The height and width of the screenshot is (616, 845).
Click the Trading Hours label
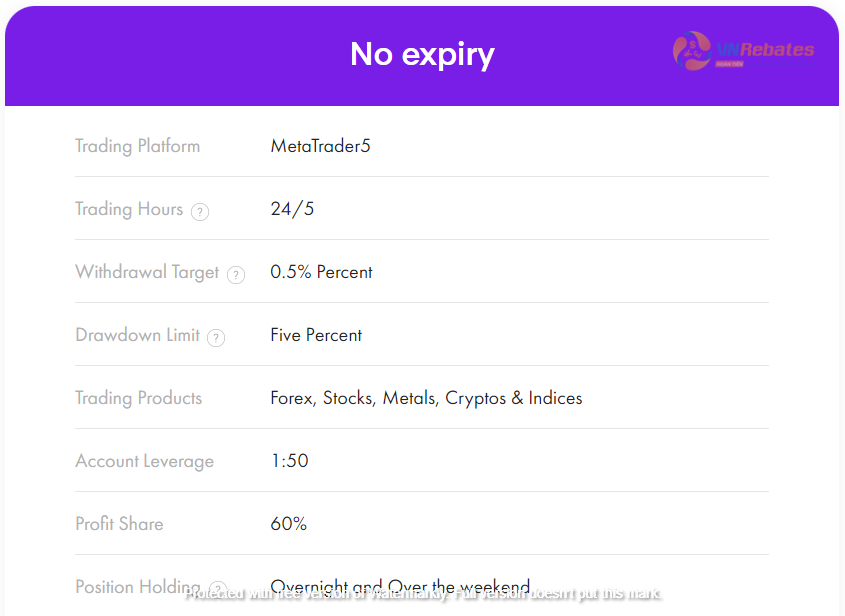coord(129,209)
